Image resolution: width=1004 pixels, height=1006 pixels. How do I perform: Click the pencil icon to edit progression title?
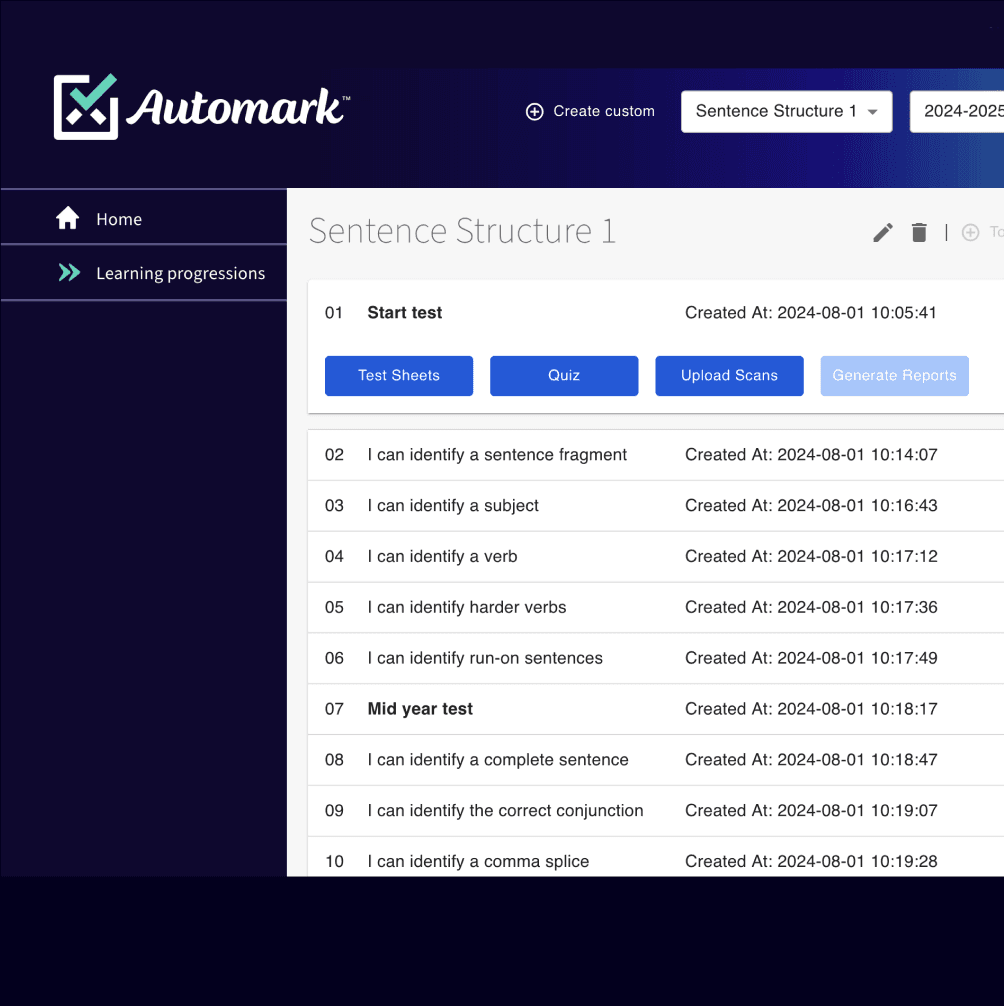coord(881,232)
